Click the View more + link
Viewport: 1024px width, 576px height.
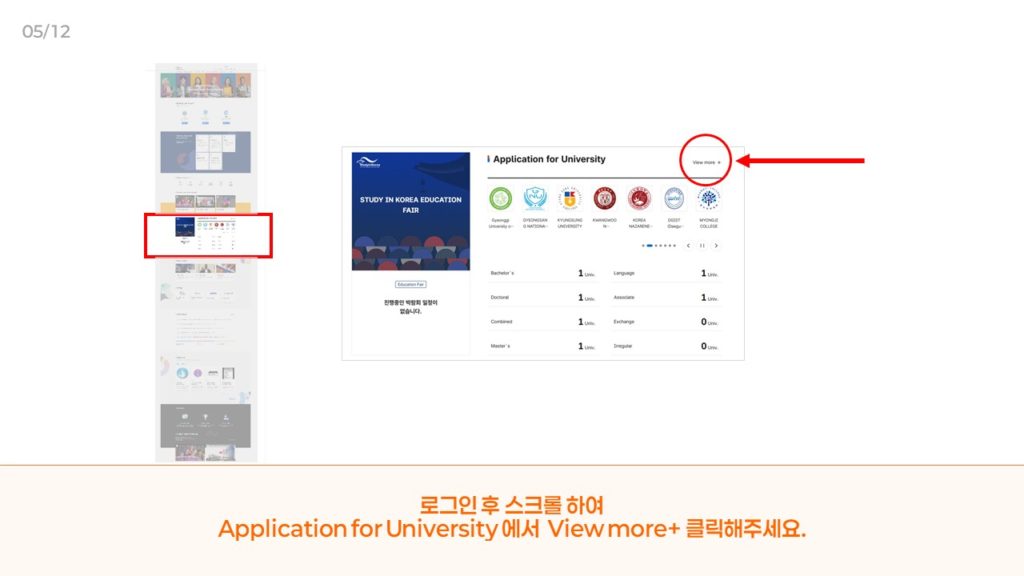coord(706,161)
